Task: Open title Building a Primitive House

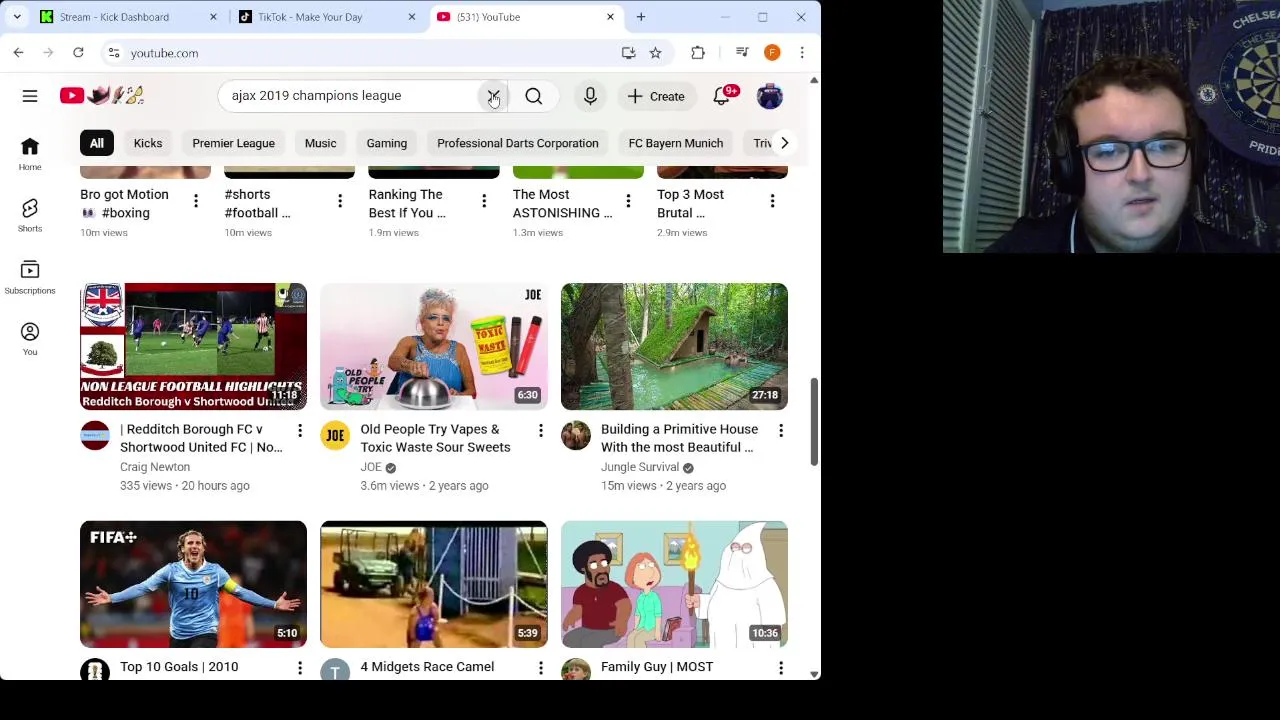Action: [680, 438]
